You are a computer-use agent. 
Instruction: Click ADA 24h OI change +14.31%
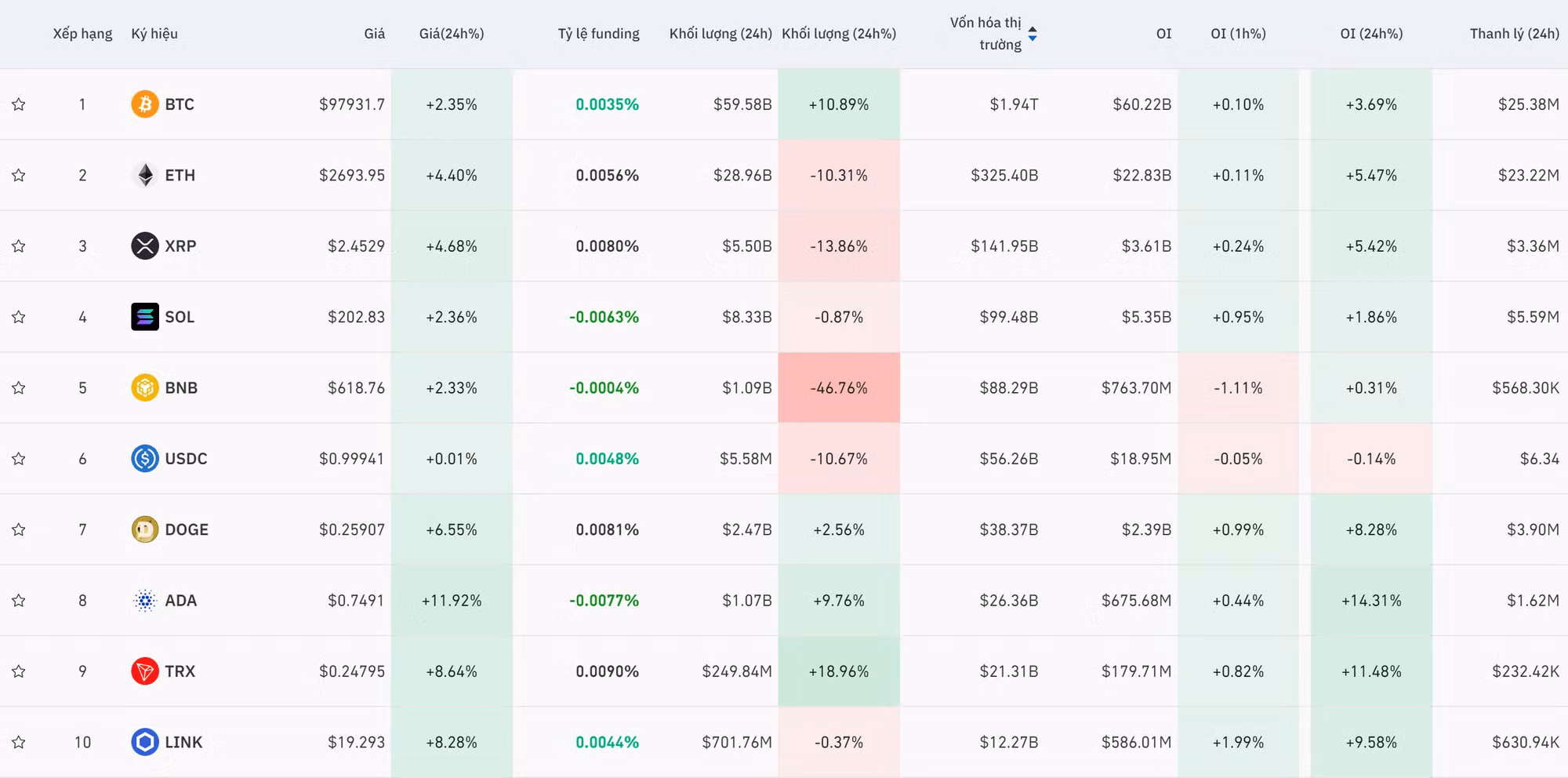pos(1371,601)
